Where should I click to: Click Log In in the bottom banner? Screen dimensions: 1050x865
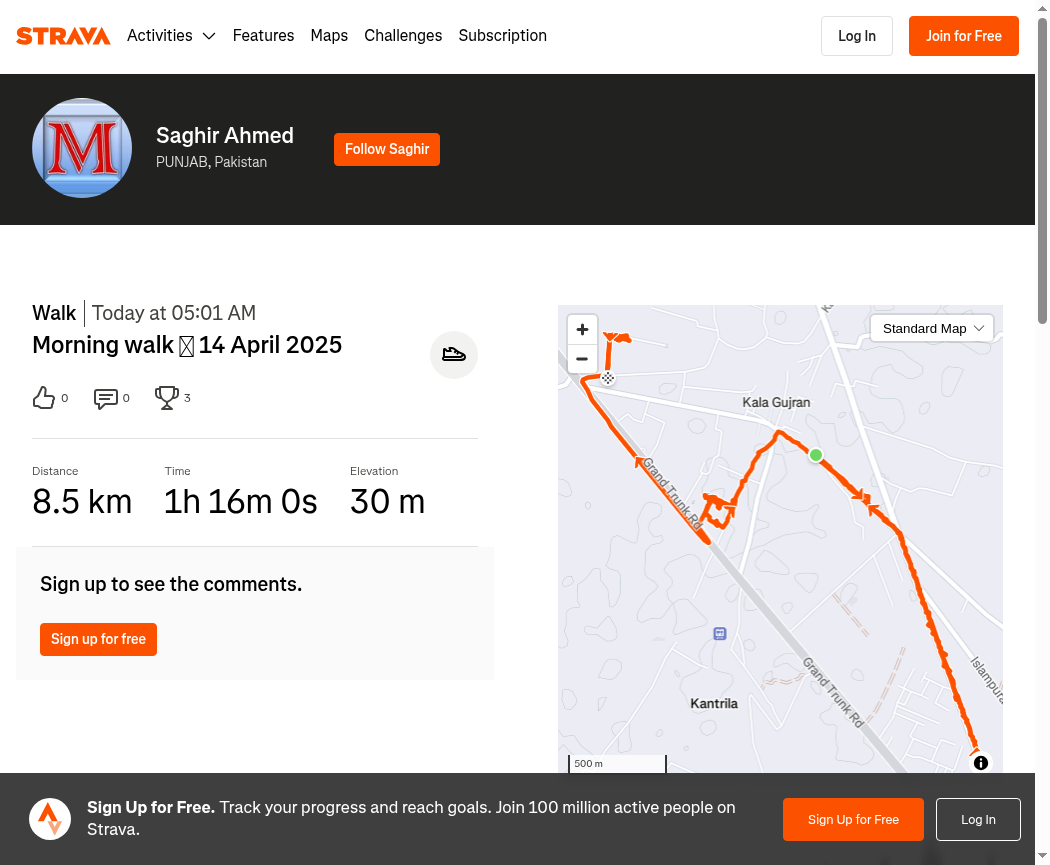(978, 819)
